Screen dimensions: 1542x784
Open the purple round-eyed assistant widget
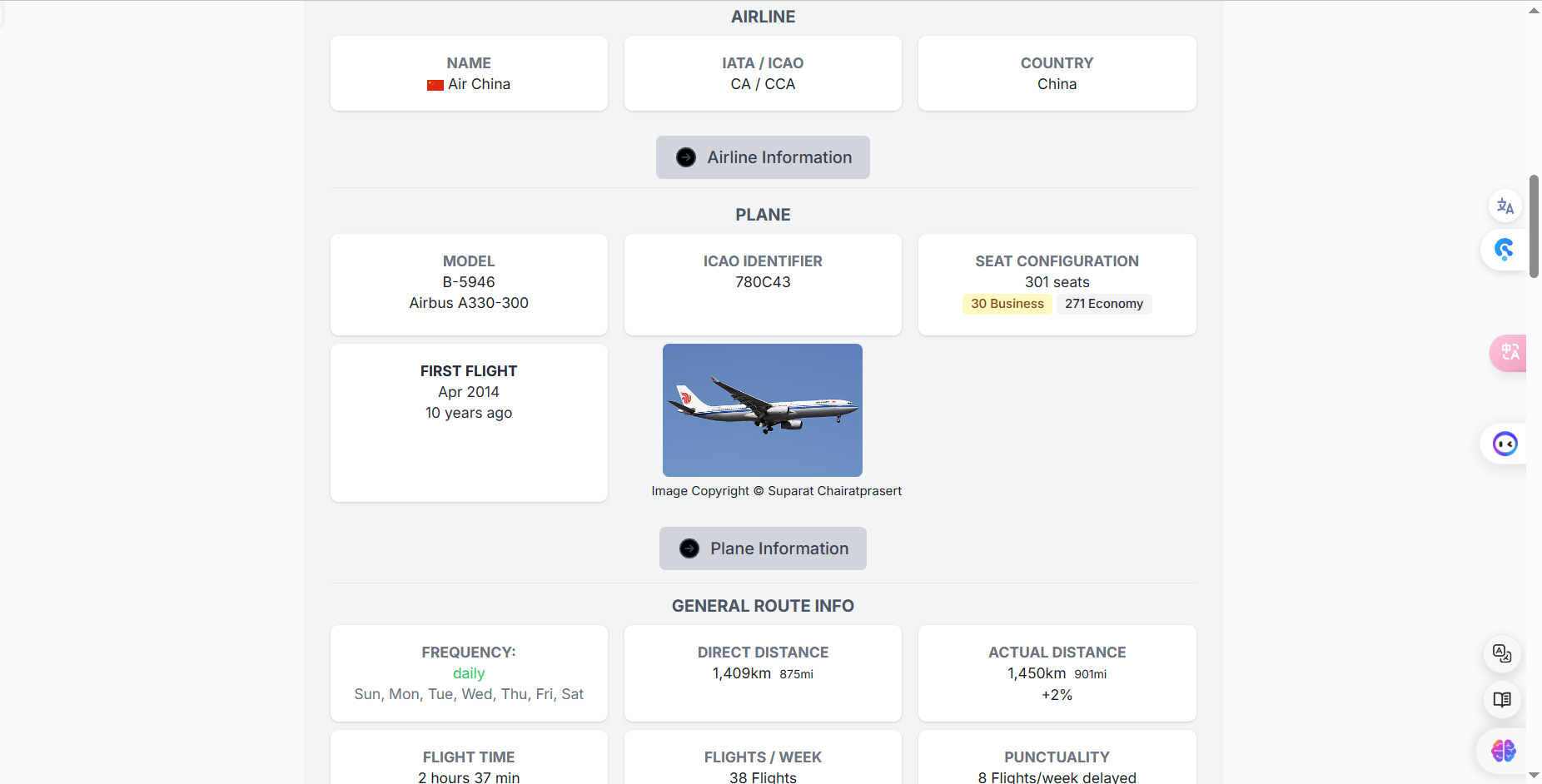tap(1505, 444)
